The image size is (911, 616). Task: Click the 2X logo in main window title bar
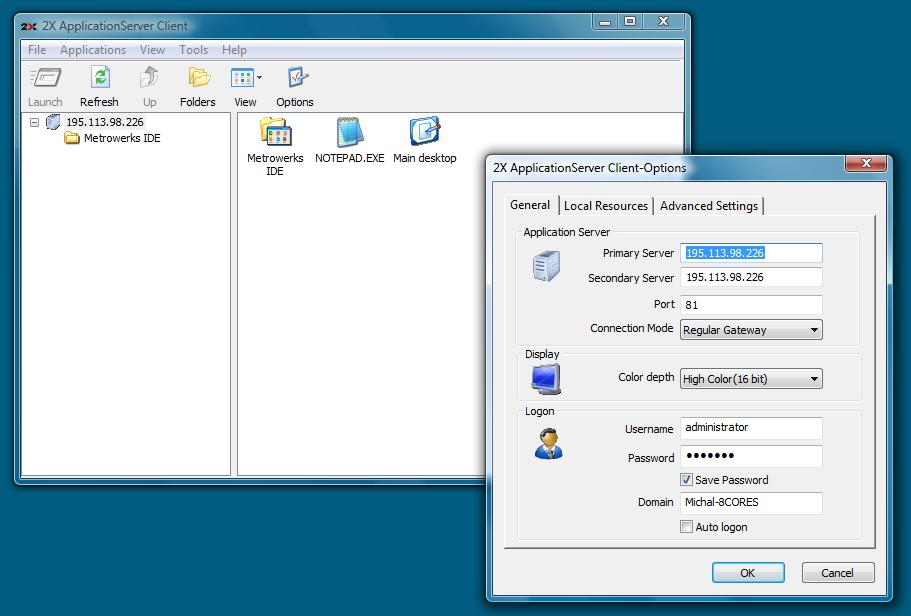coord(28,26)
